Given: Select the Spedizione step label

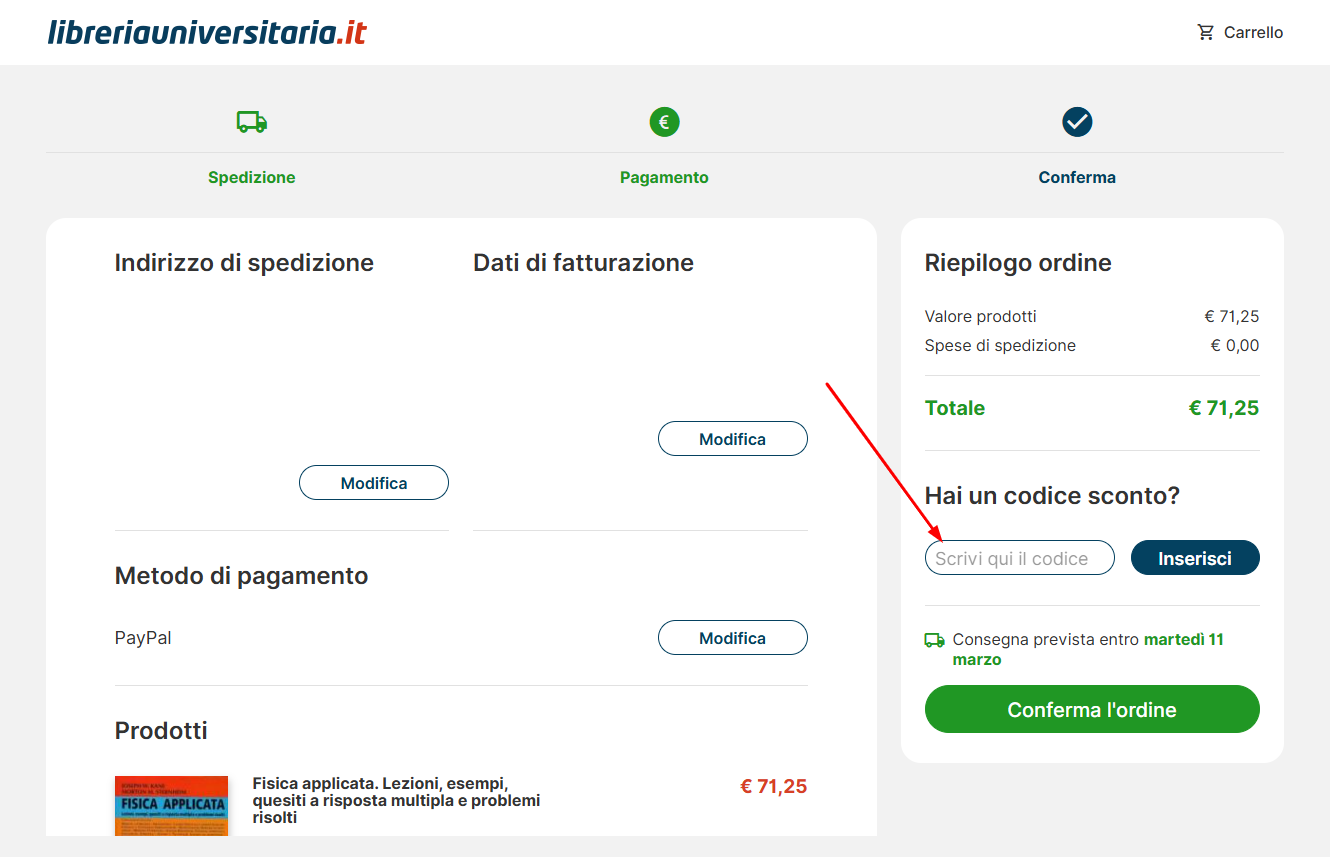Looking at the screenshot, I should point(251,177).
